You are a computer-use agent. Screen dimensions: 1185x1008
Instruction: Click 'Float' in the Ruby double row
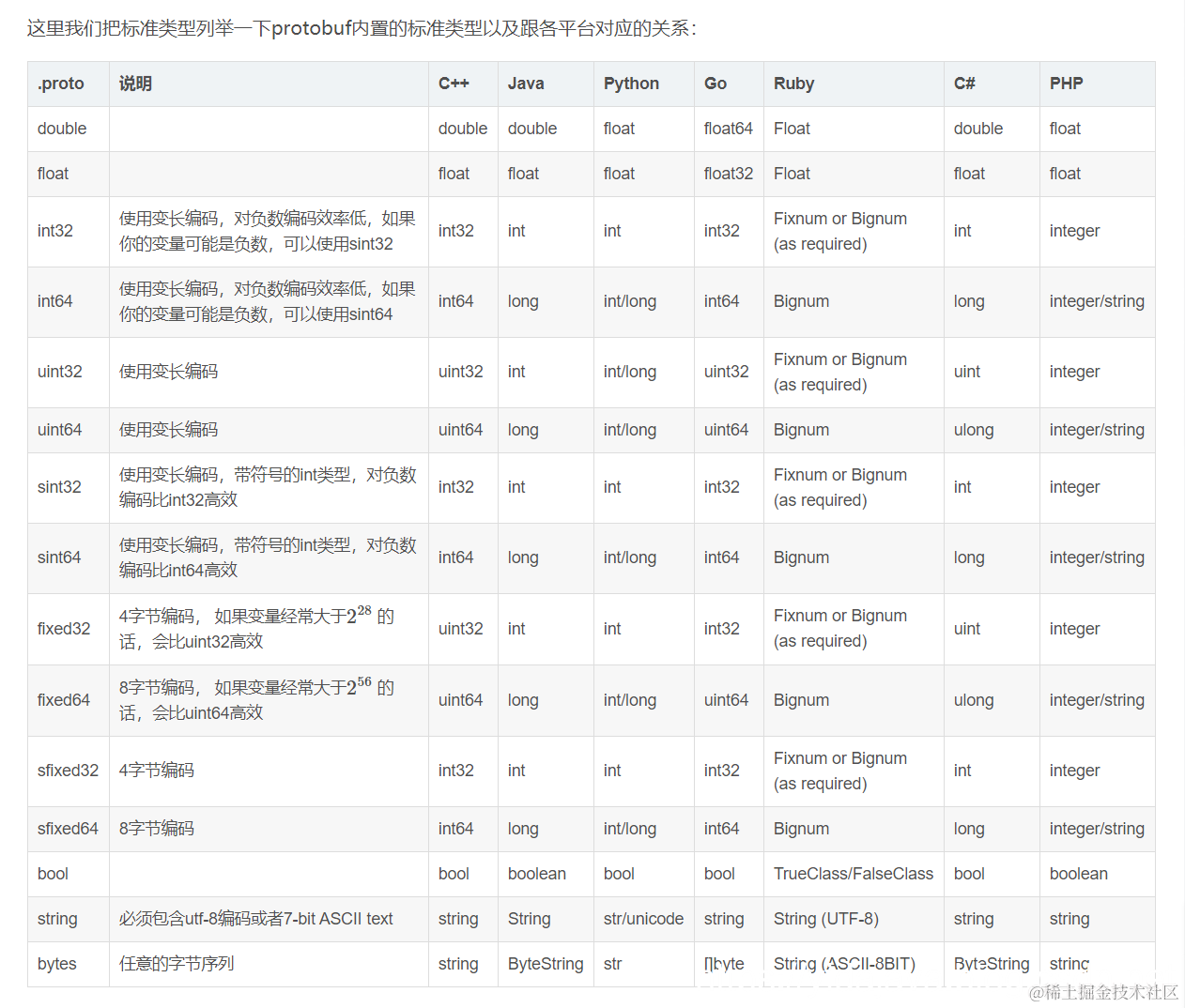click(792, 129)
